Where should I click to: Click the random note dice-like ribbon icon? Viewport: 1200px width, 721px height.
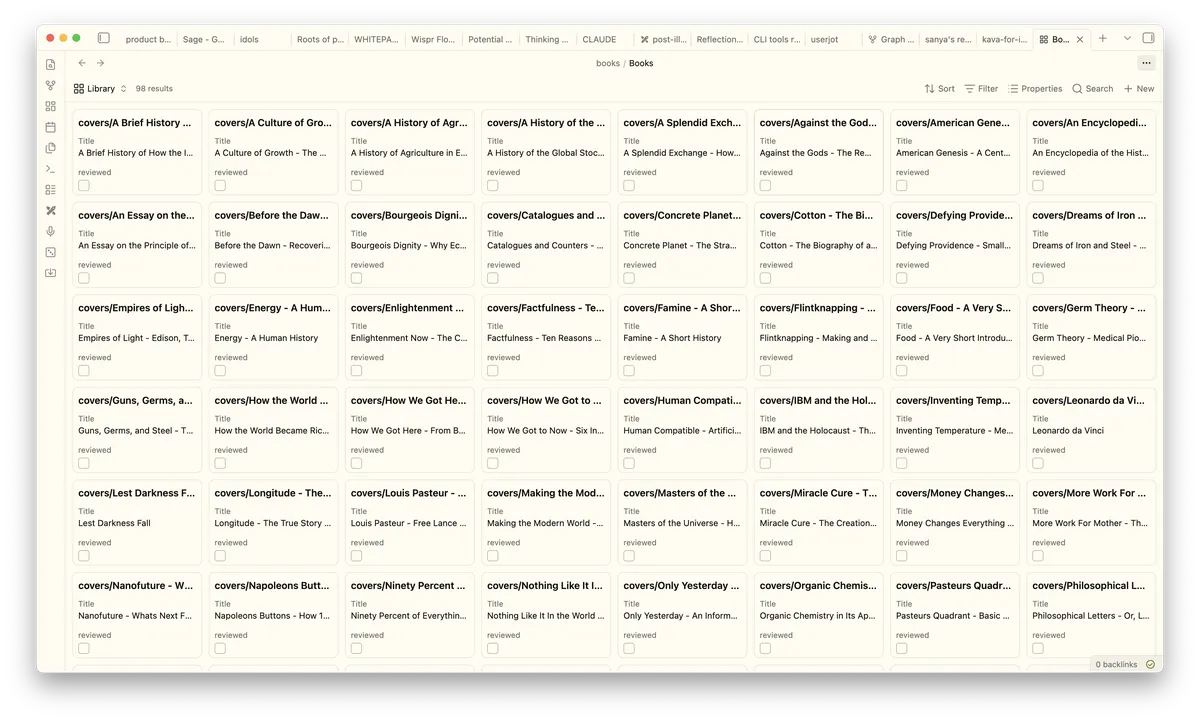click(x=51, y=252)
